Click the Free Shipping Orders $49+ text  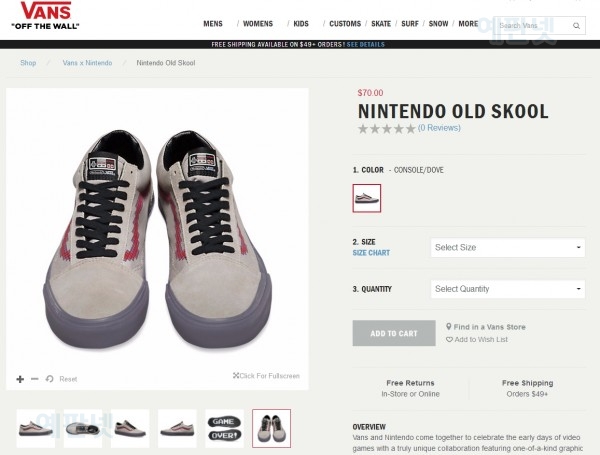click(527, 388)
